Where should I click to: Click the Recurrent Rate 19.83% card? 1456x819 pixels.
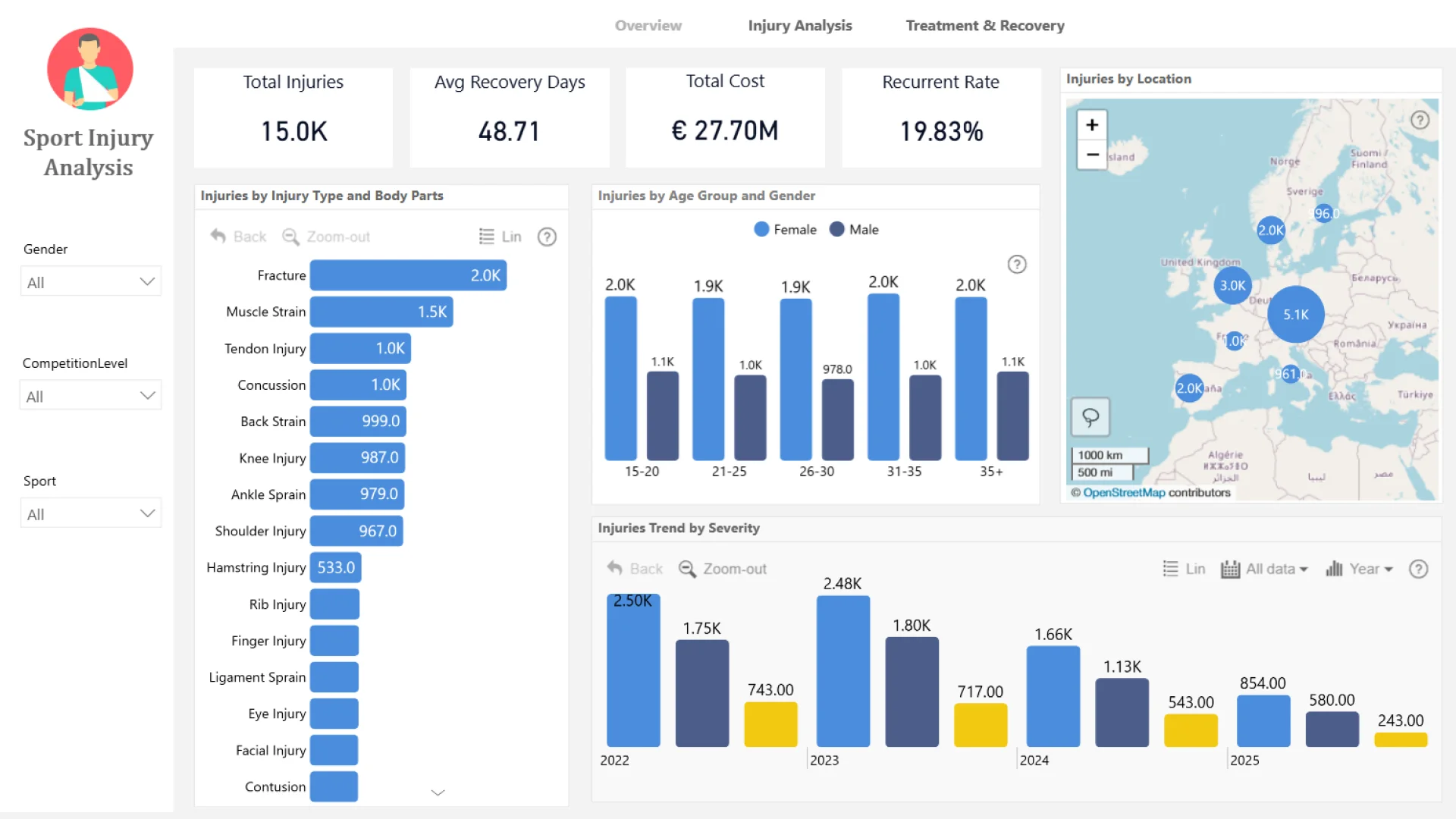click(x=941, y=118)
